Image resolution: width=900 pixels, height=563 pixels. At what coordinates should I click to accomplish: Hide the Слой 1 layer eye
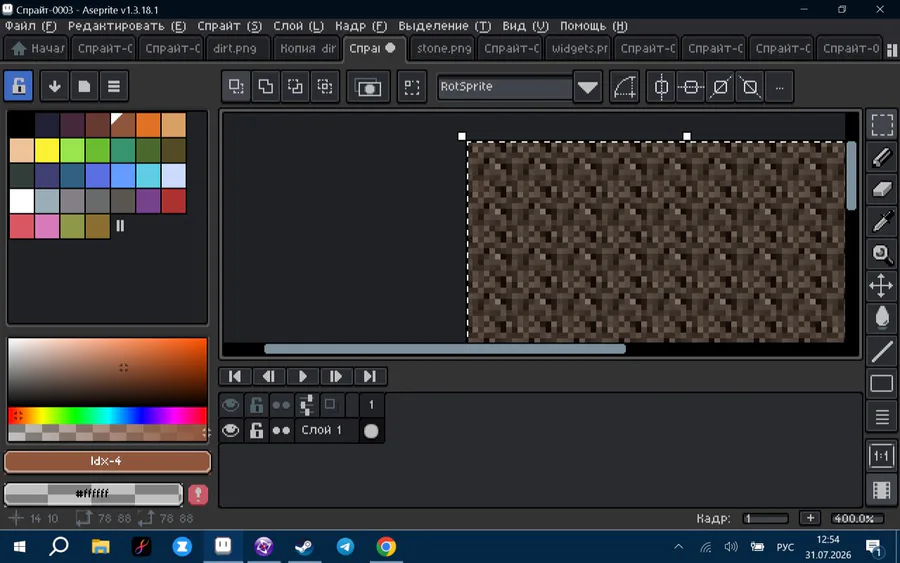pos(231,430)
